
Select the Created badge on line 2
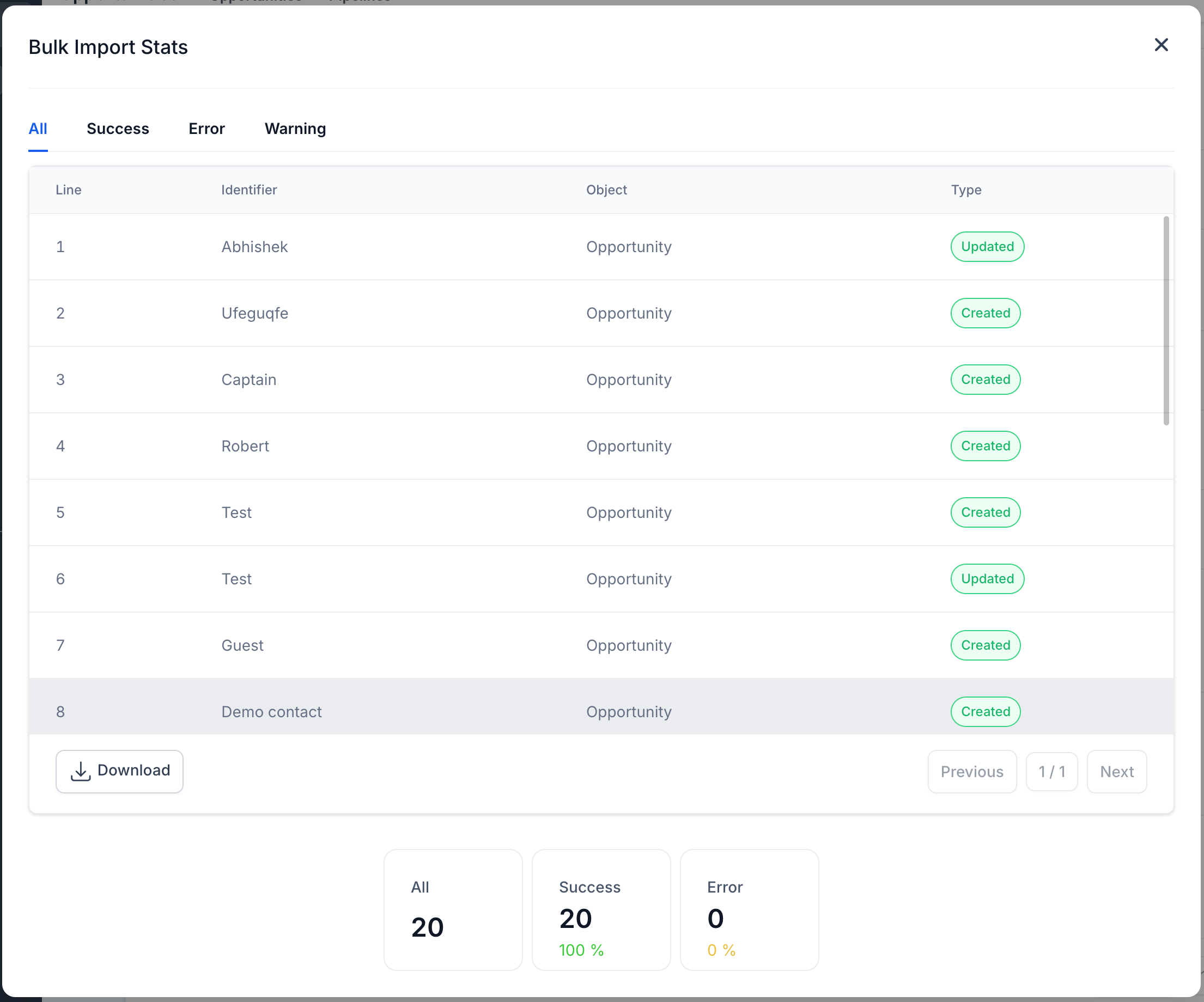pyautogui.click(x=985, y=313)
